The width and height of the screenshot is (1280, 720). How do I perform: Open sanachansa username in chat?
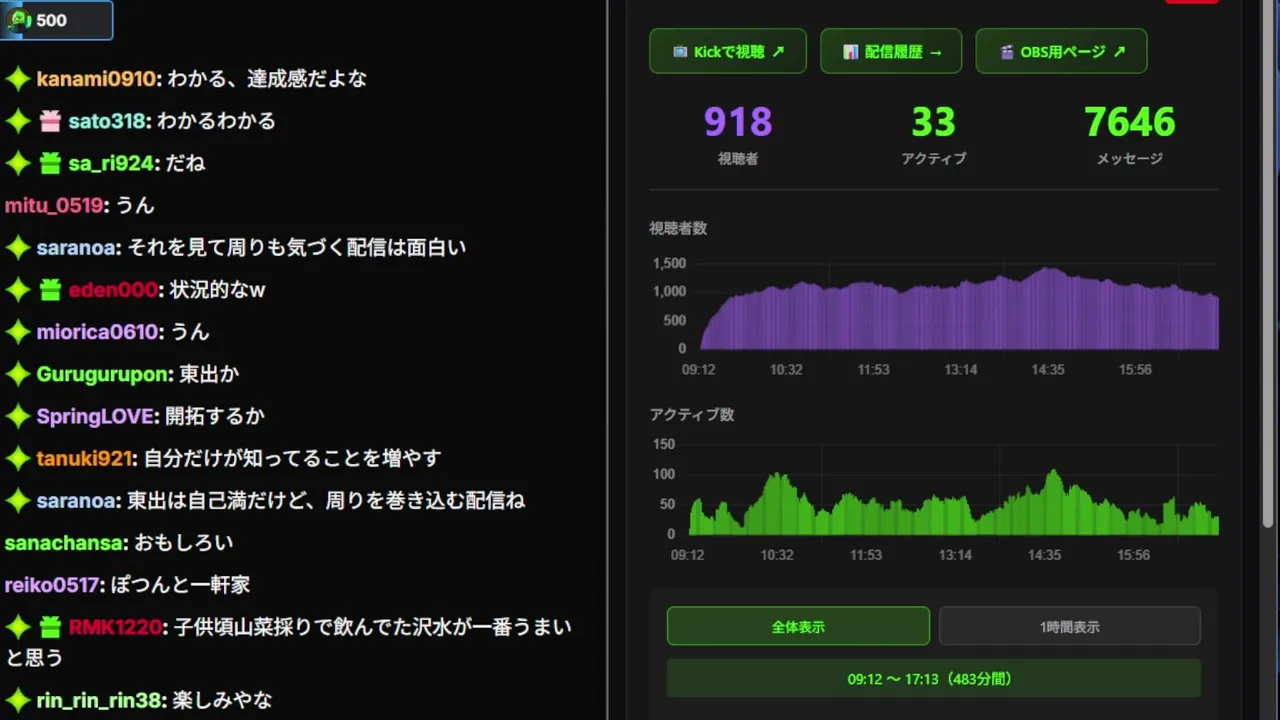click(64, 543)
